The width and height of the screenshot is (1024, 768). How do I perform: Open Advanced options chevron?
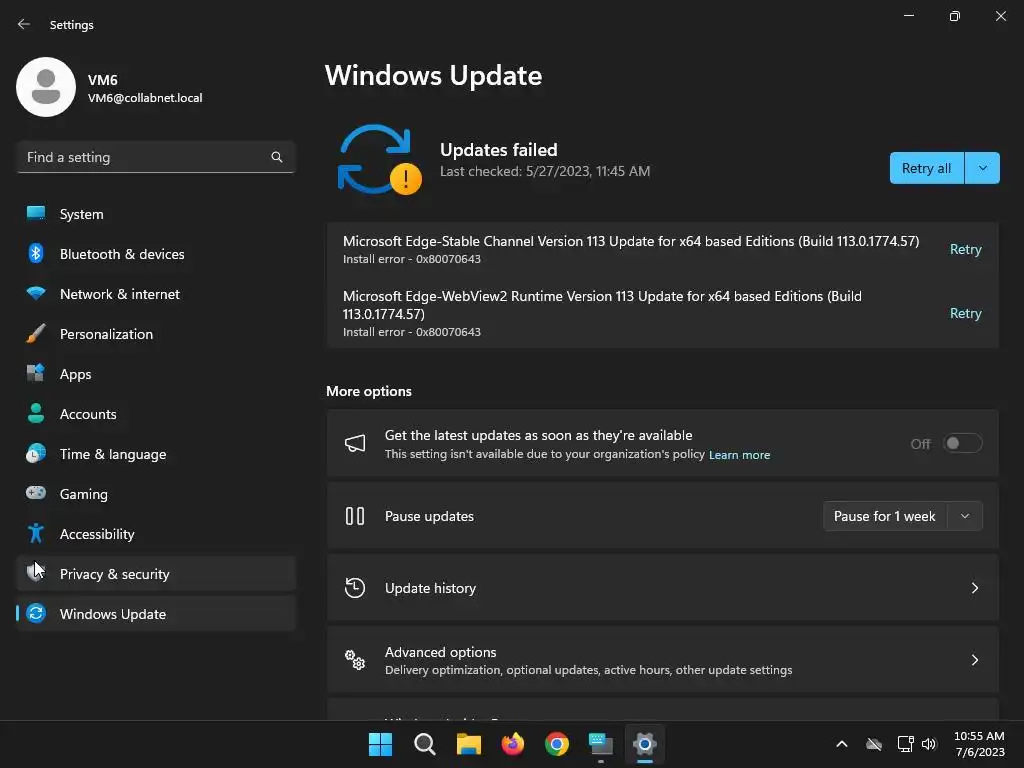point(974,660)
